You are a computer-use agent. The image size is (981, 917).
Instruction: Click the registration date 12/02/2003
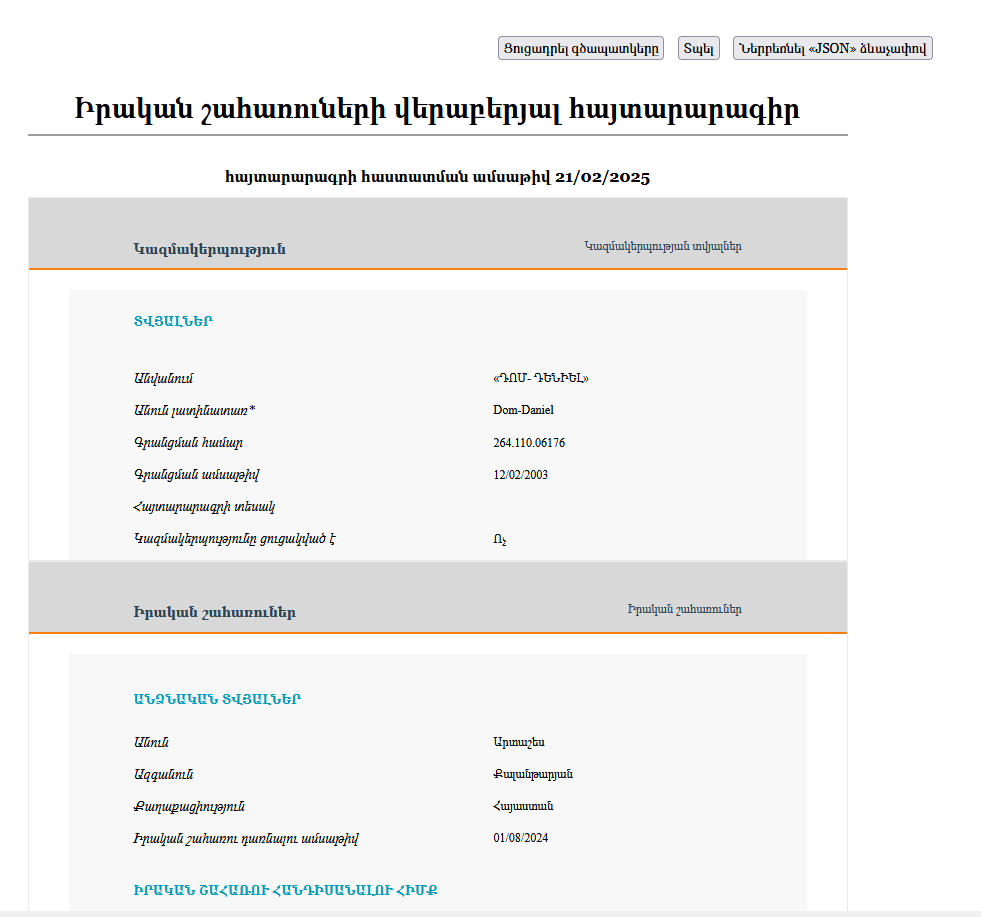520,474
